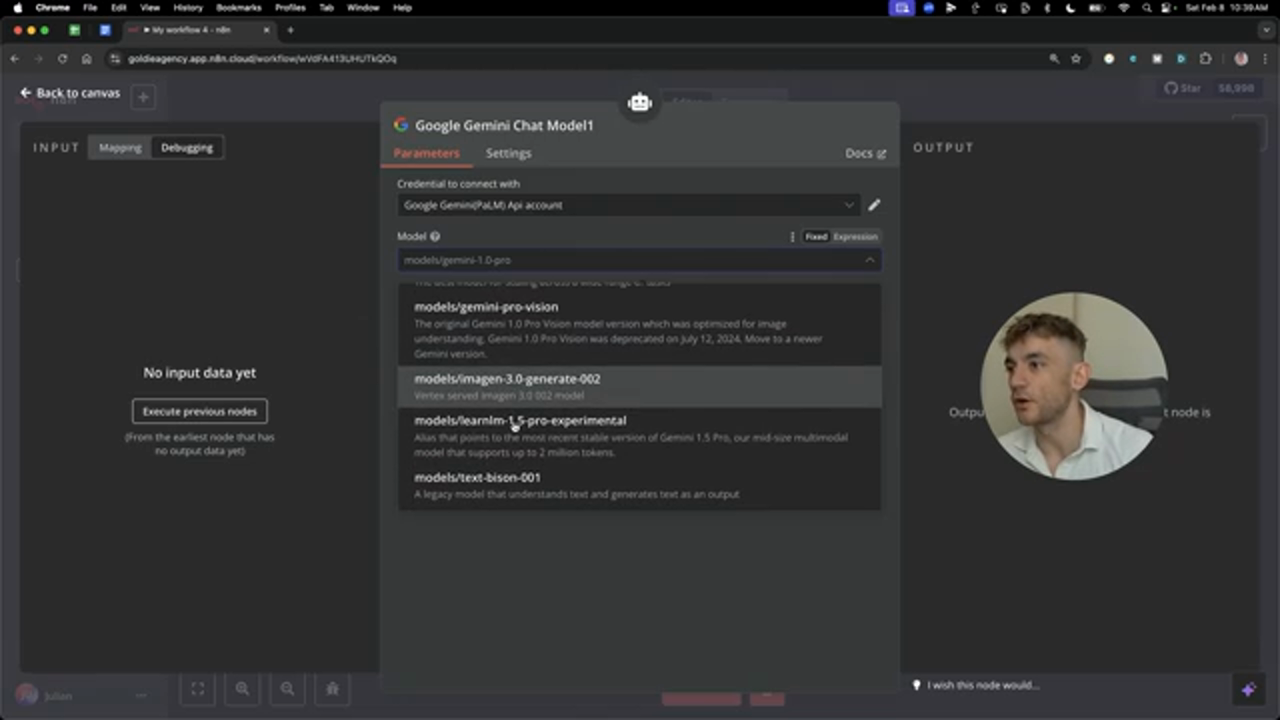1280x720 pixels.
Task: Click the fit to view icon
Action: [197, 688]
